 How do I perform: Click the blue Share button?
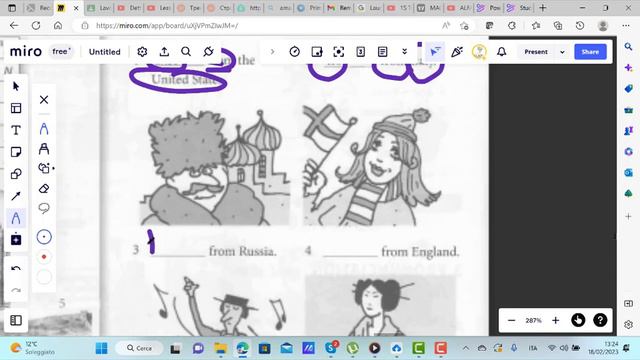(590, 52)
